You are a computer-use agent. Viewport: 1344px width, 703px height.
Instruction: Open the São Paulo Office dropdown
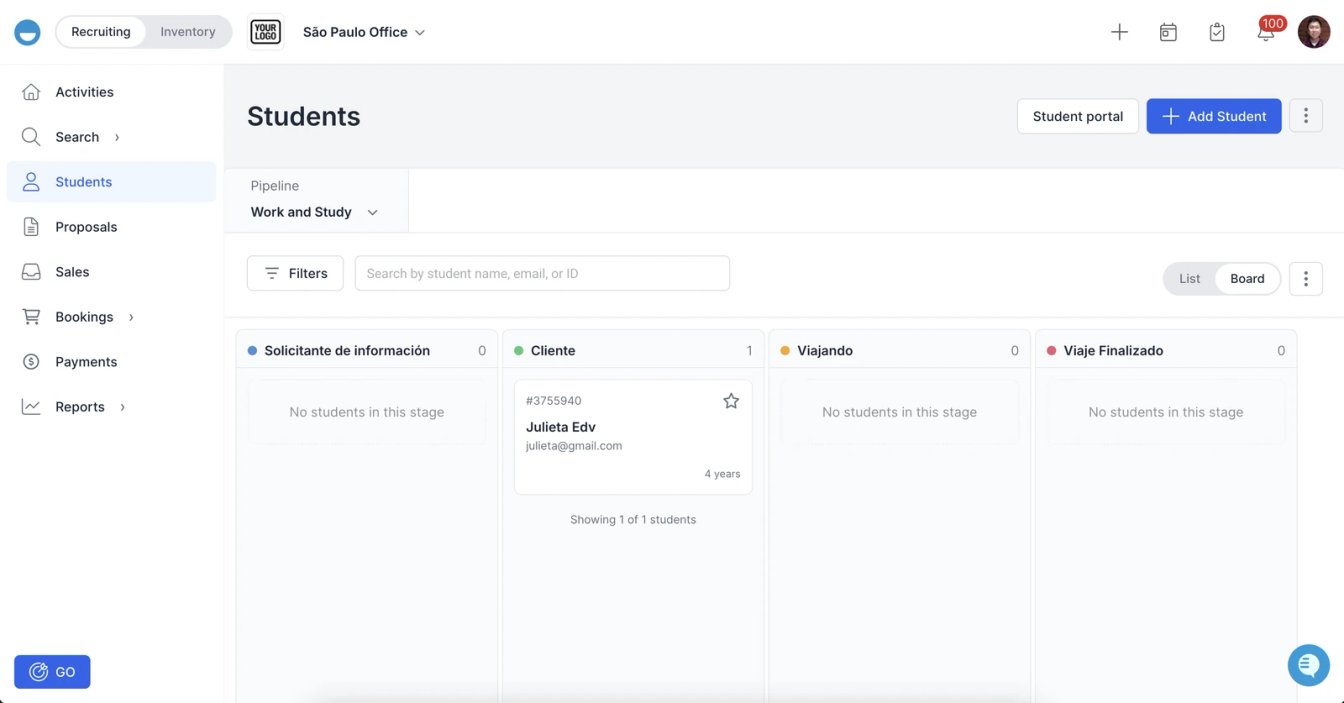click(x=364, y=32)
